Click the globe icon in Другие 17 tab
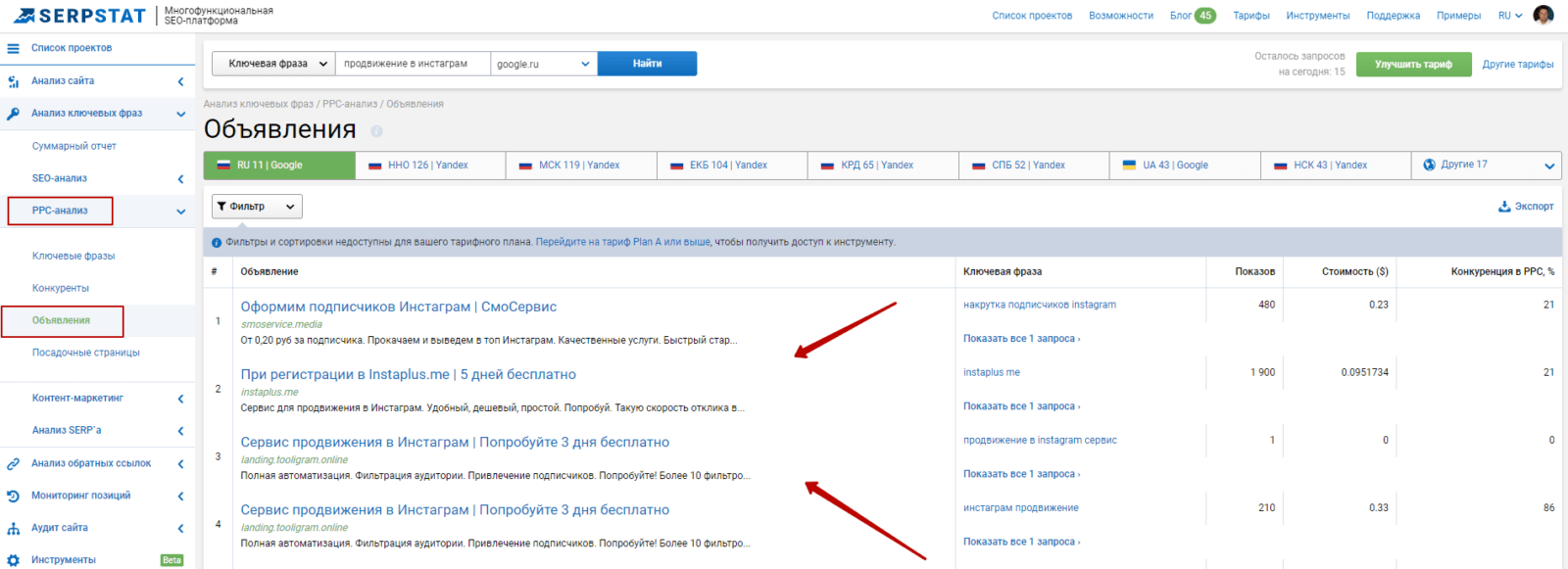The height and width of the screenshot is (569, 1568). 1429,165
